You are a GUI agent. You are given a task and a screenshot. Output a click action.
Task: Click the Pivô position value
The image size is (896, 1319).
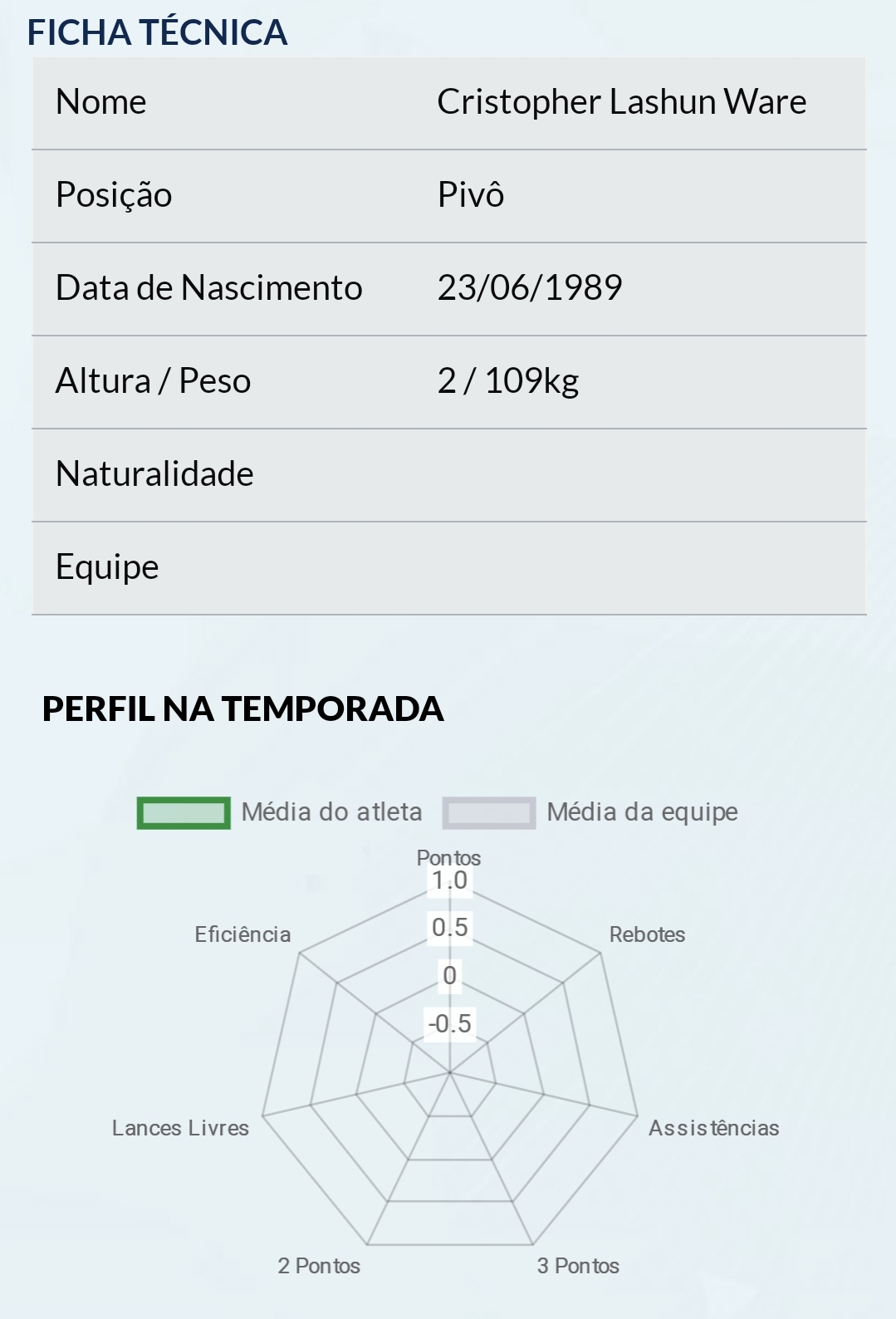coord(471,195)
